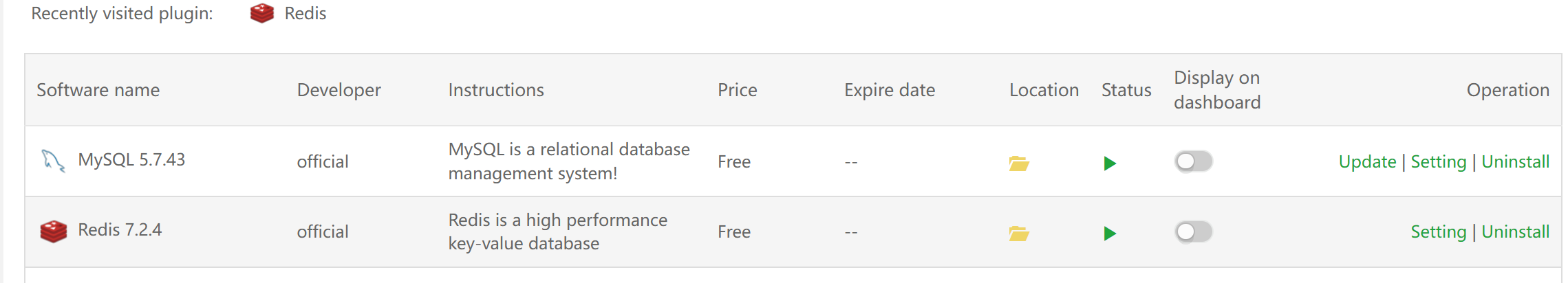Open Redis install location folder
Image resolution: width=1568 pixels, height=283 pixels.
point(1018,234)
